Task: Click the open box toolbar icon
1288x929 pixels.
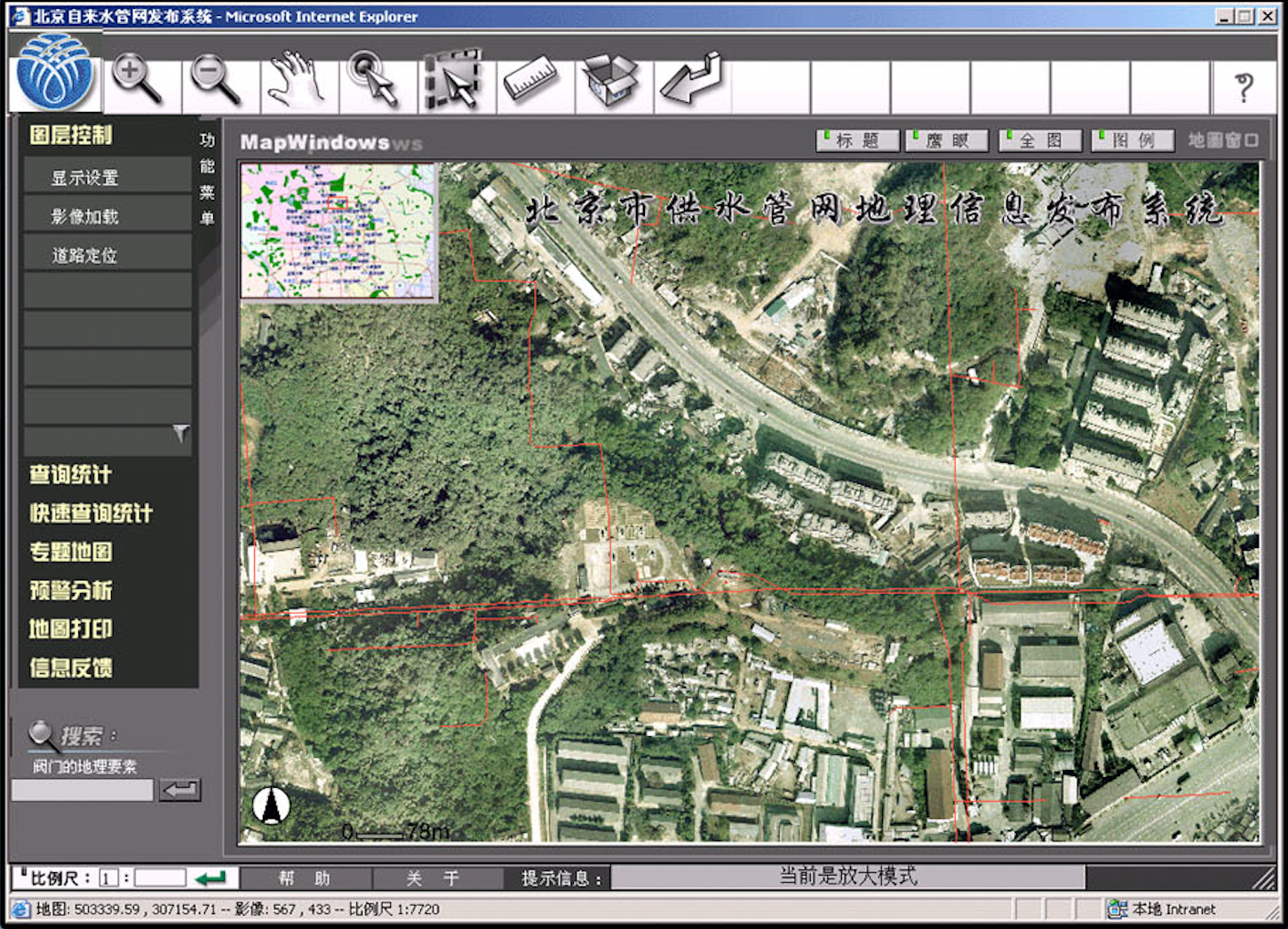Action: [x=610, y=79]
